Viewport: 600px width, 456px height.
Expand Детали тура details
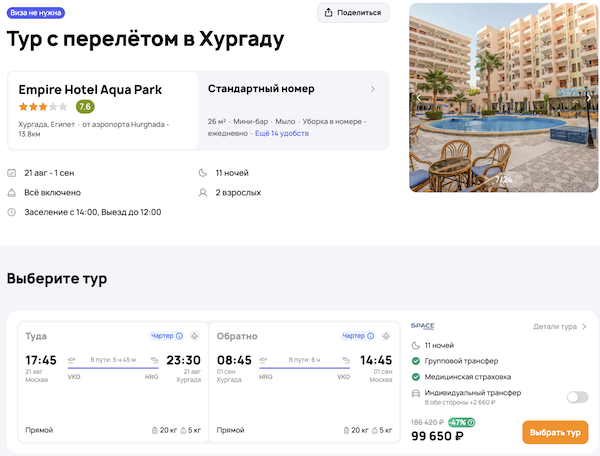(x=559, y=326)
